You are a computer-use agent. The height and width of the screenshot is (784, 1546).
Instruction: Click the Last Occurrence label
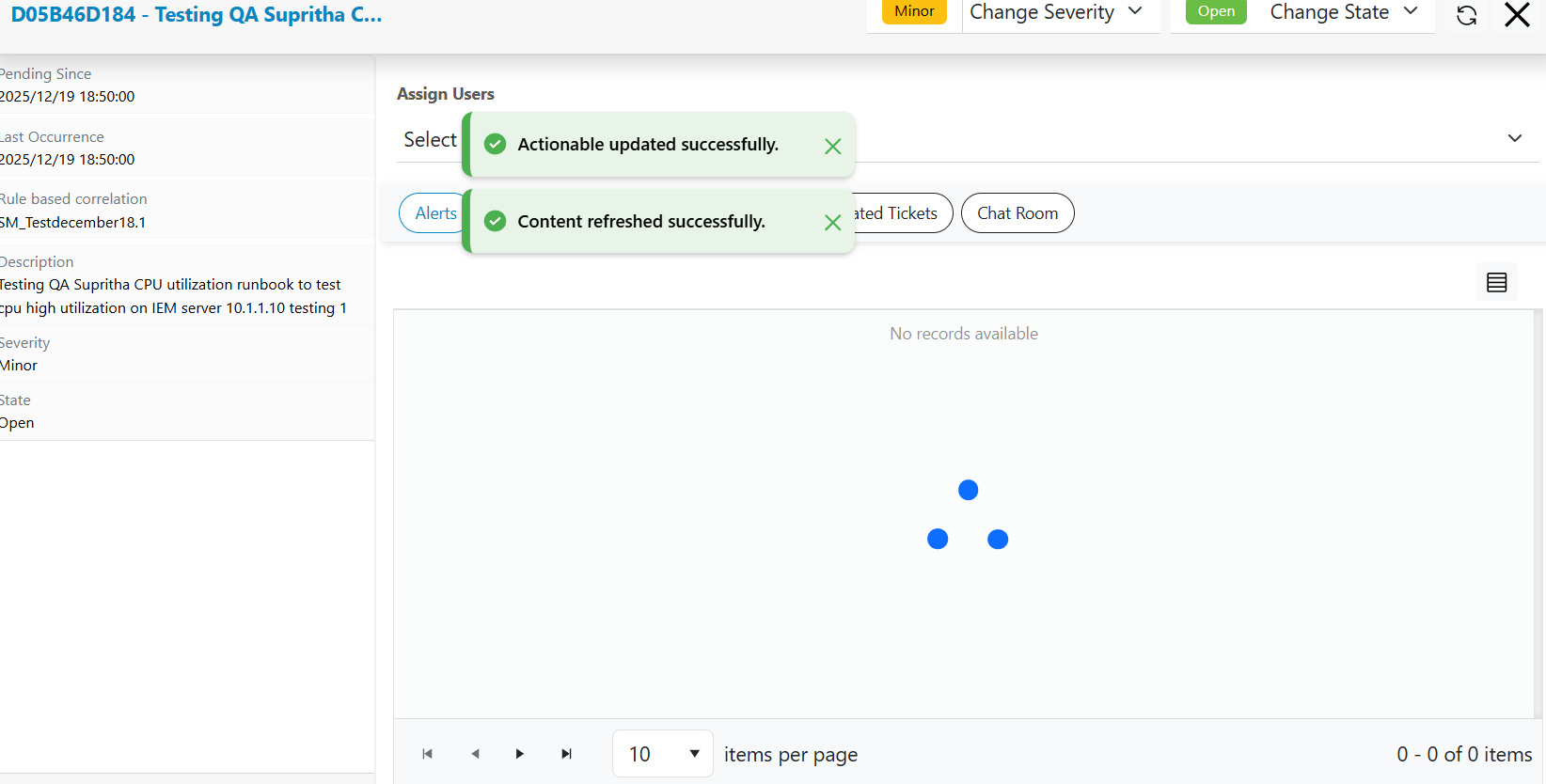coord(52,137)
